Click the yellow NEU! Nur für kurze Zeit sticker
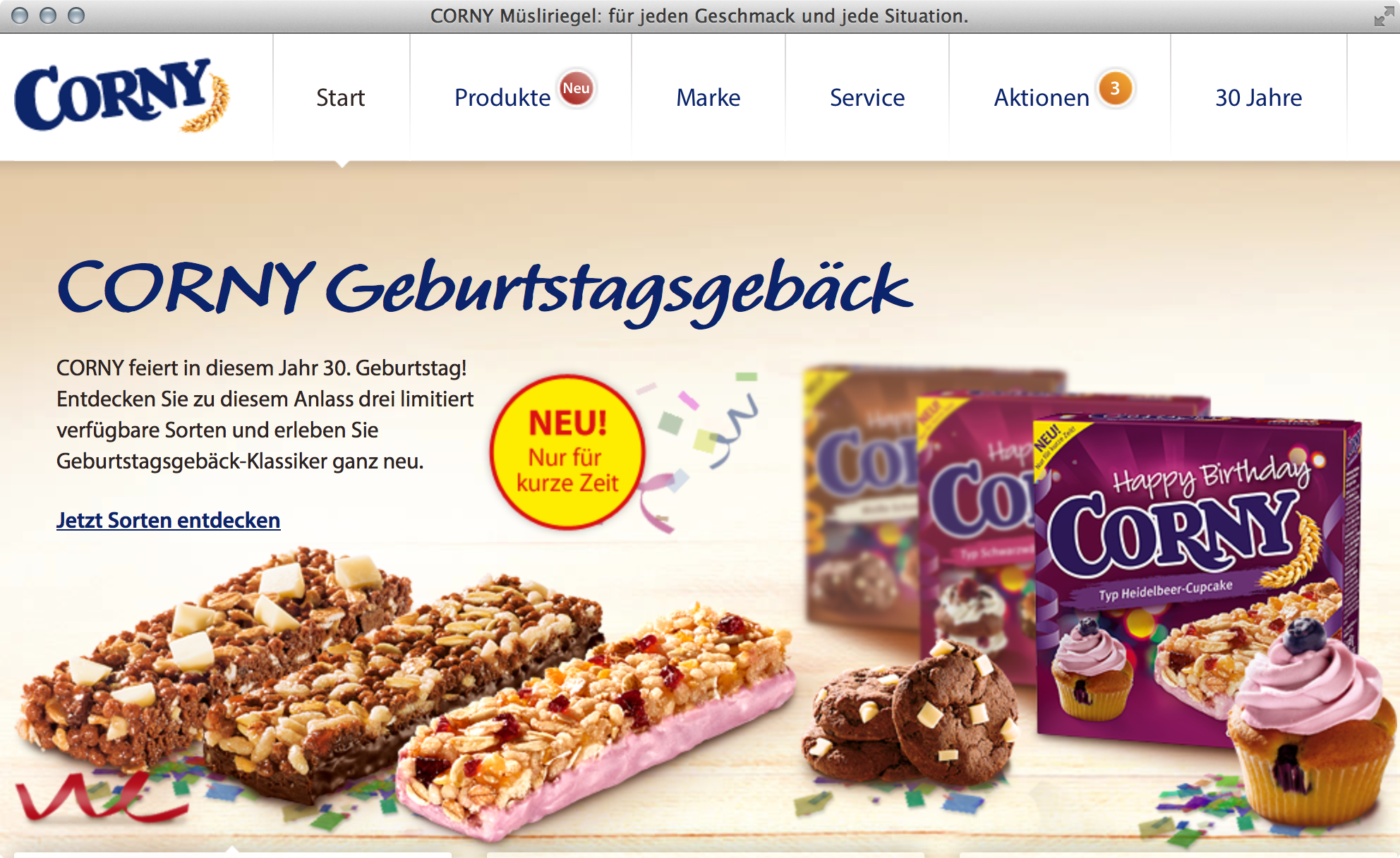 [567, 452]
